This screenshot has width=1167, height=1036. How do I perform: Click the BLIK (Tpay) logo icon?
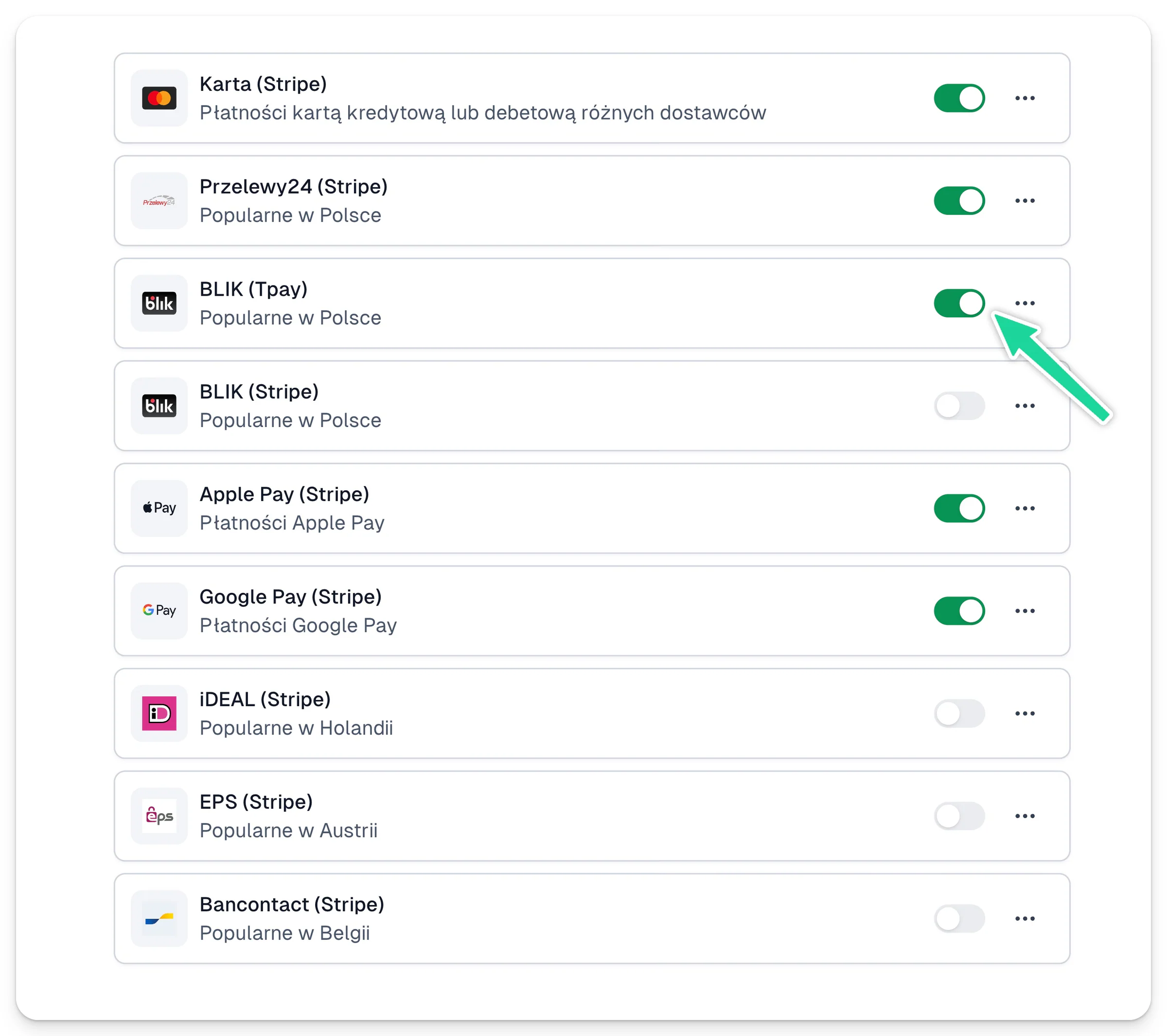(x=159, y=304)
